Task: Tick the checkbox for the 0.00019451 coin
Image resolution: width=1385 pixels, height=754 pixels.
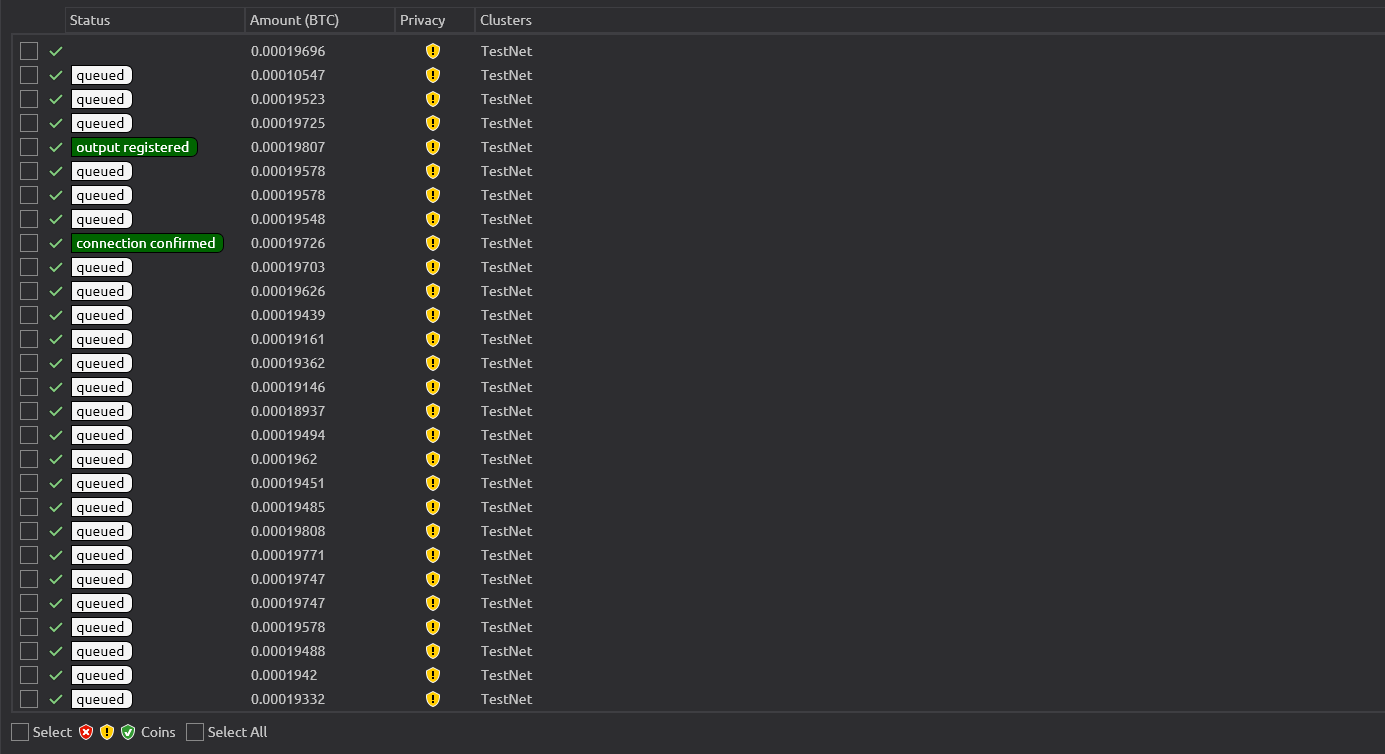Action: (29, 483)
